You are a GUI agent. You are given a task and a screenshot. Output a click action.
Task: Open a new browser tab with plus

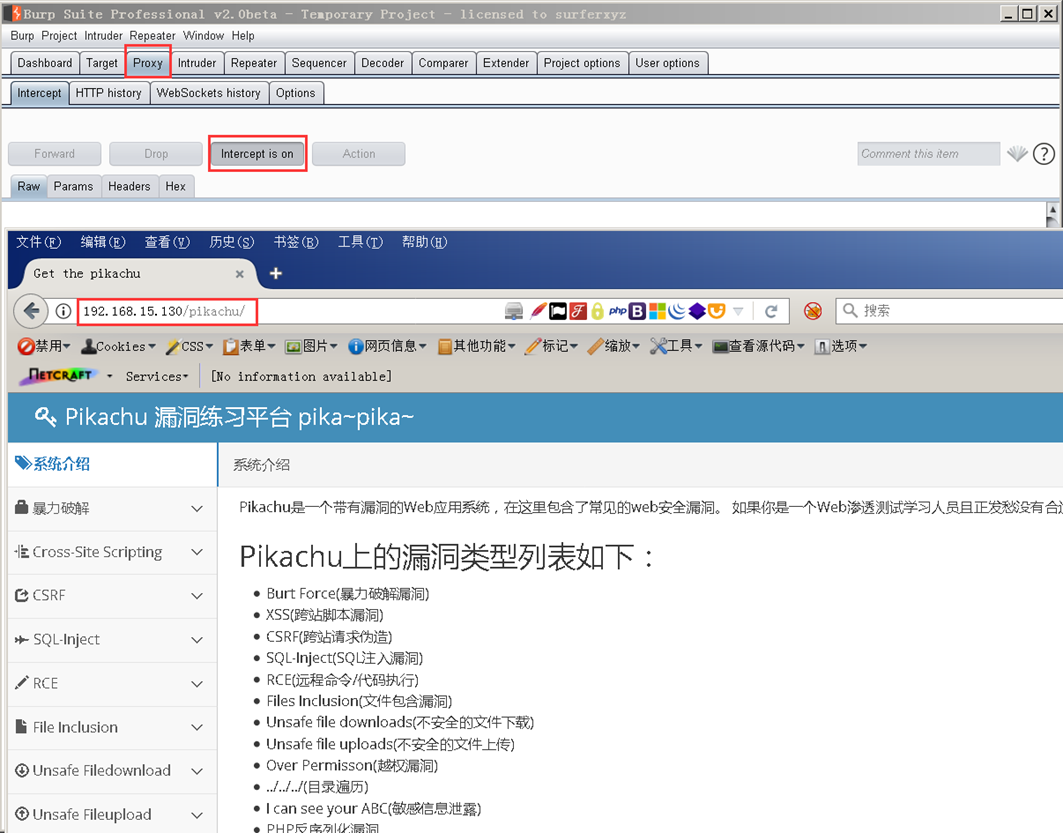click(275, 273)
